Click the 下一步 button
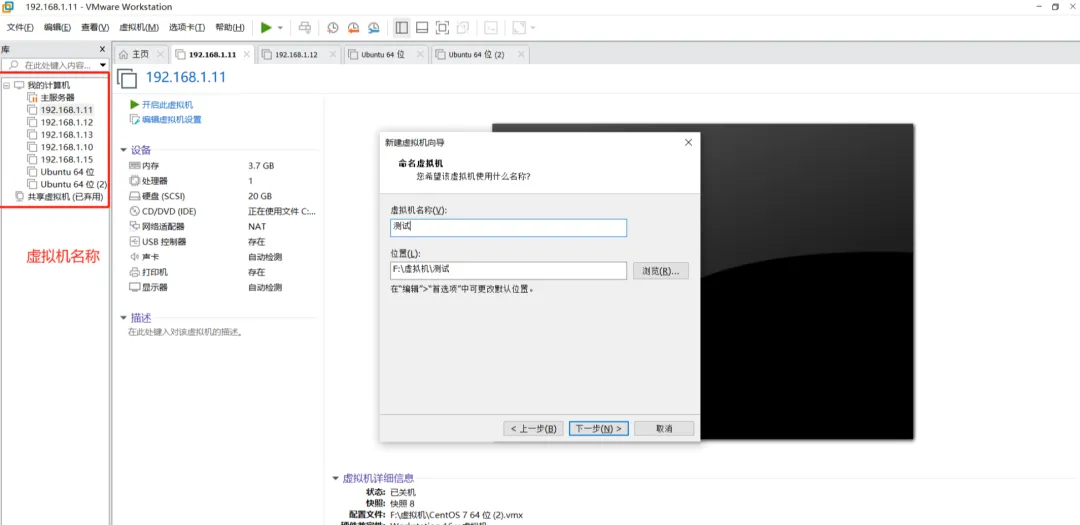 pyautogui.click(x=599, y=429)
